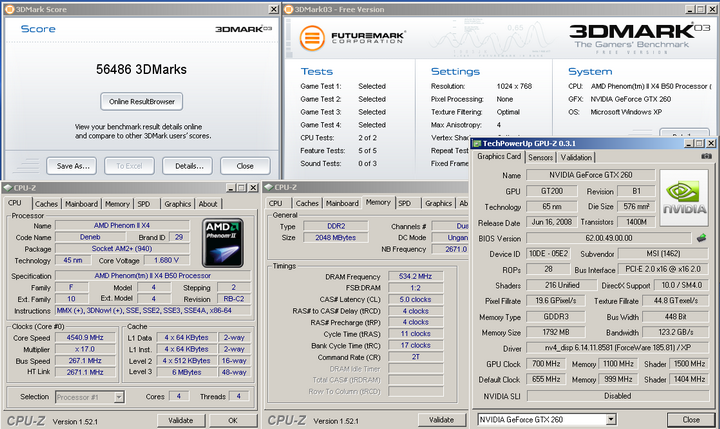Open SPD tab in the Memory-tab CPU-Z window

405,203
